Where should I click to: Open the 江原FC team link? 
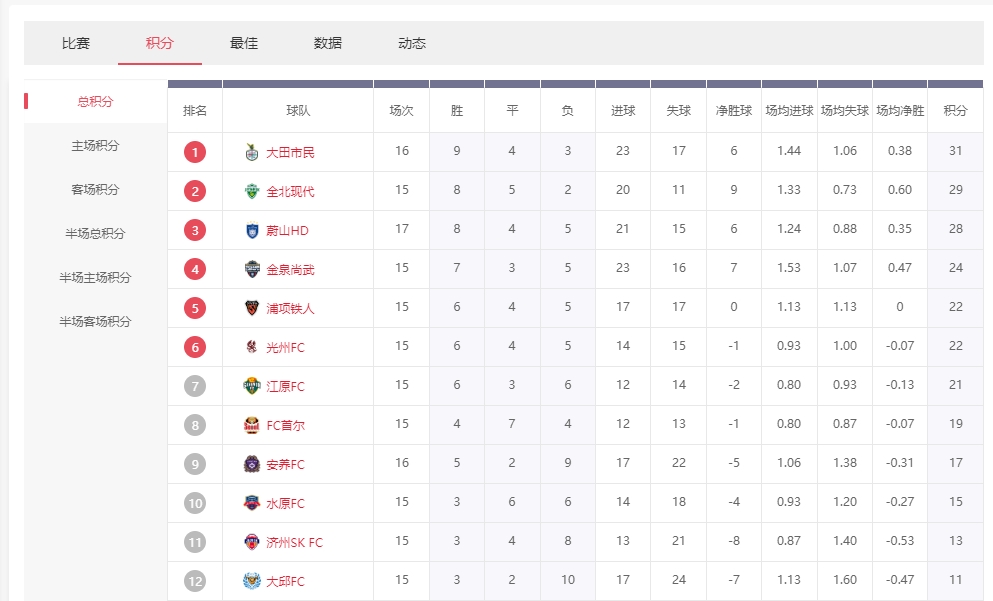pyautogui.click(x=285, y=386)
